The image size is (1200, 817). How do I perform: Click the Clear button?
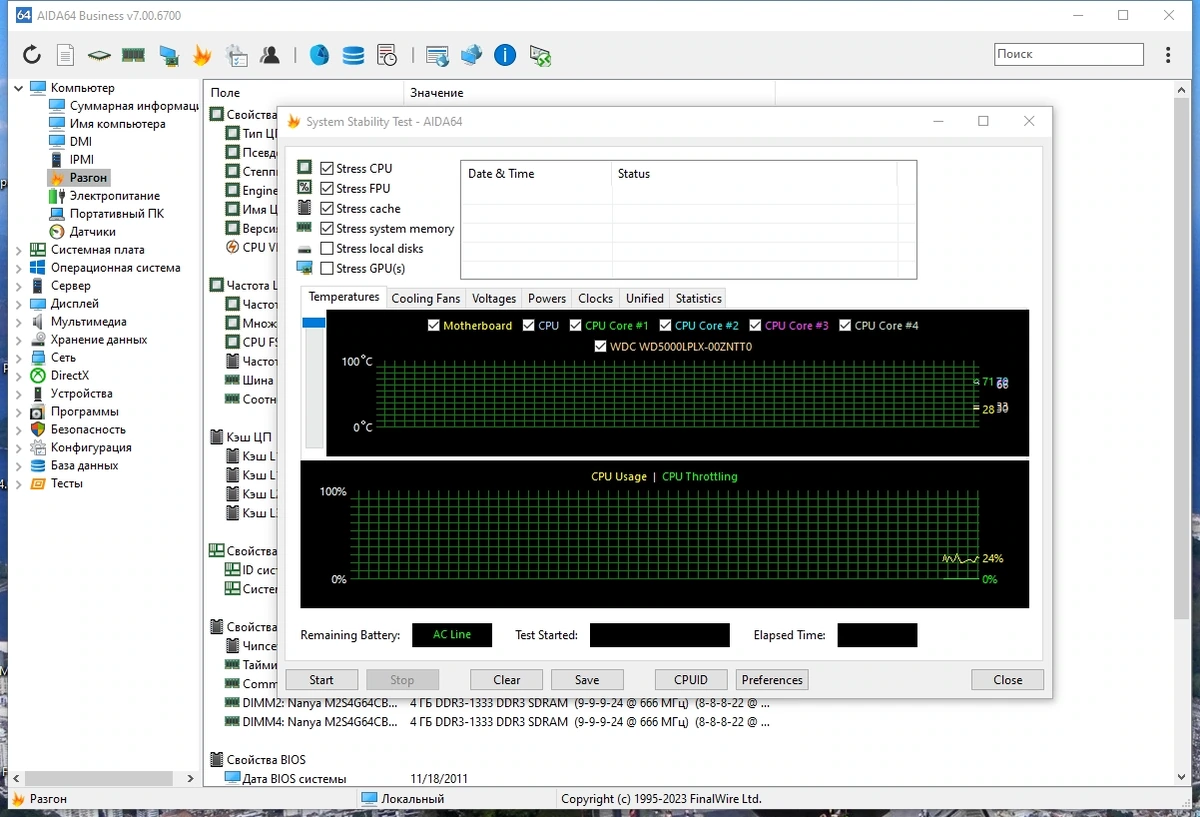pyautogui.click(x=507, y=680)
